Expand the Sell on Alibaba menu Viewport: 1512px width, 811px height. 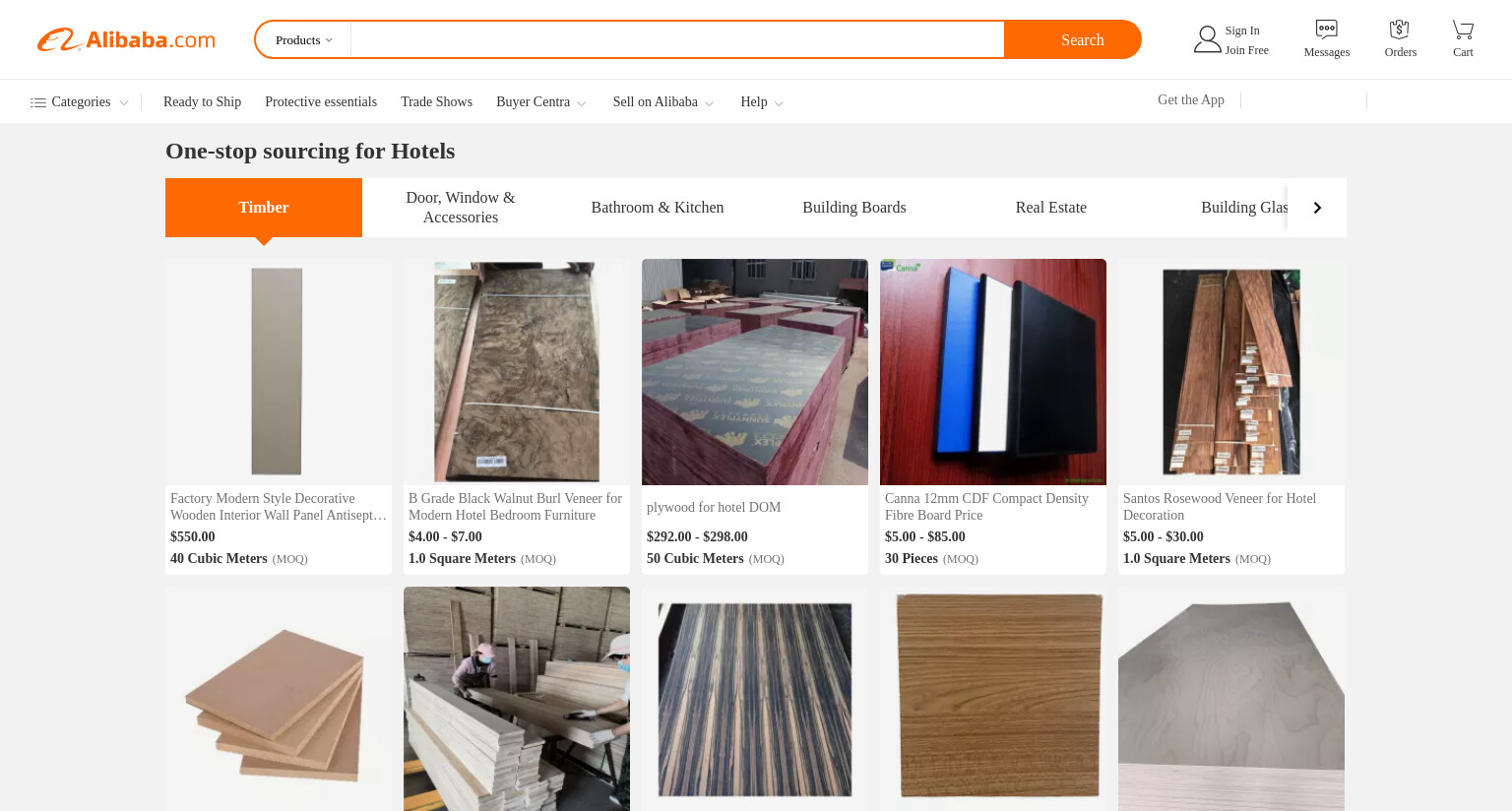coord(663,102)
